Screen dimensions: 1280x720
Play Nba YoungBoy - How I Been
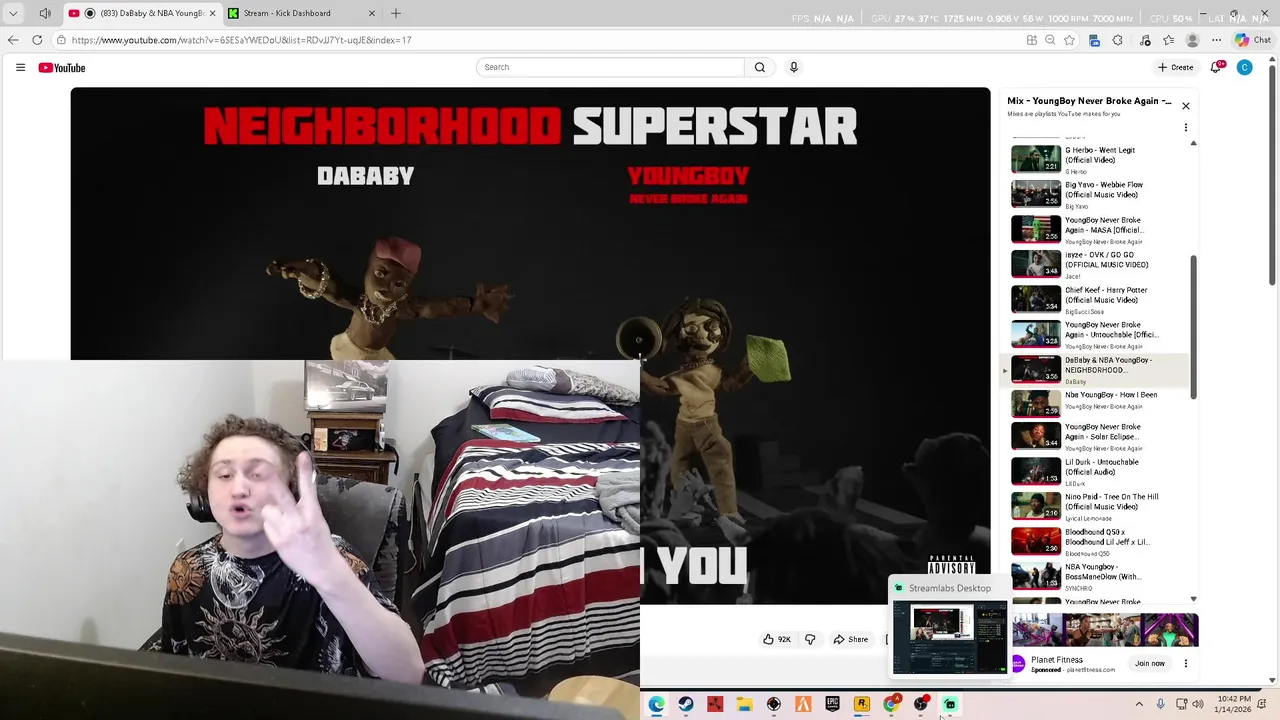point(1095,403)
